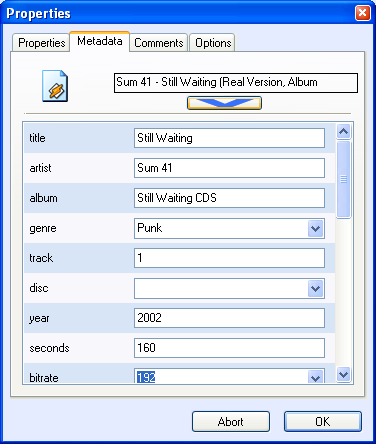The image size is (376, 444).
Task: Click the track label text
Action: [x=41, y=258]
